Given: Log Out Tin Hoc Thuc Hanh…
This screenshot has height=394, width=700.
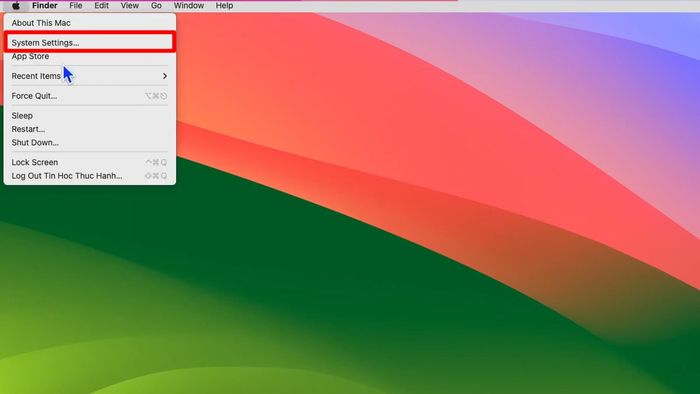Looking at the screenshot, I should (x=89, y=176).
